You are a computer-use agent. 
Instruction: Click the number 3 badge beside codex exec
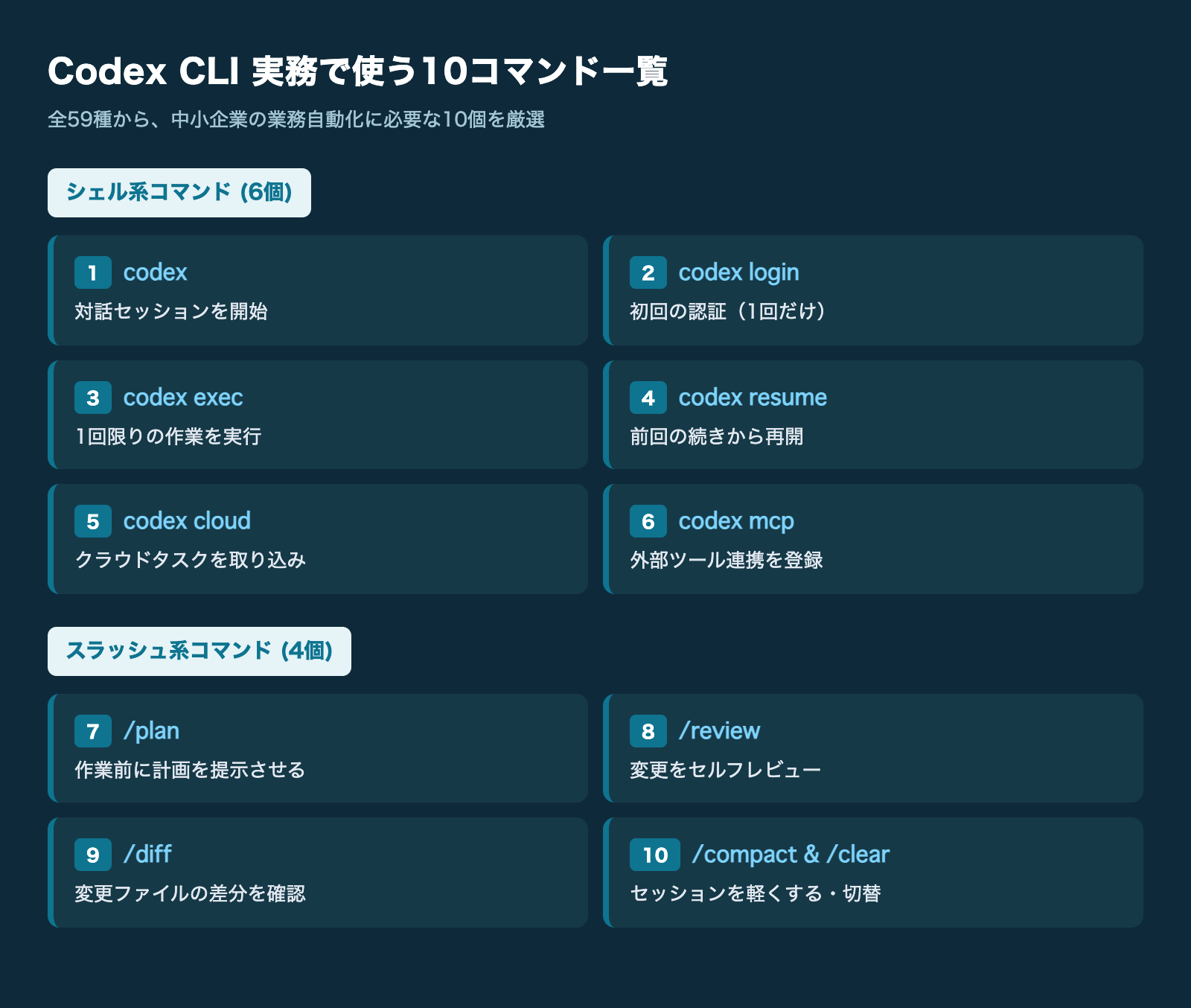(x=93, y=398)
